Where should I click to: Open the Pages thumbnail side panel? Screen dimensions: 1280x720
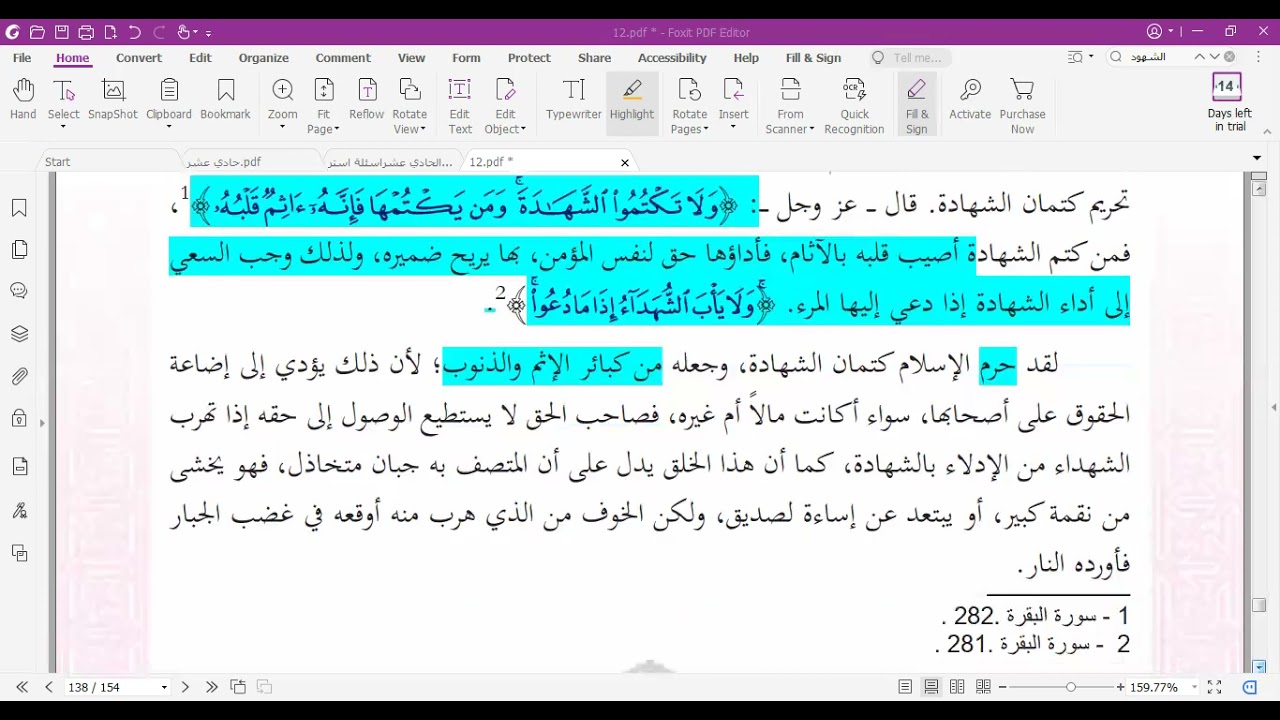19,250
